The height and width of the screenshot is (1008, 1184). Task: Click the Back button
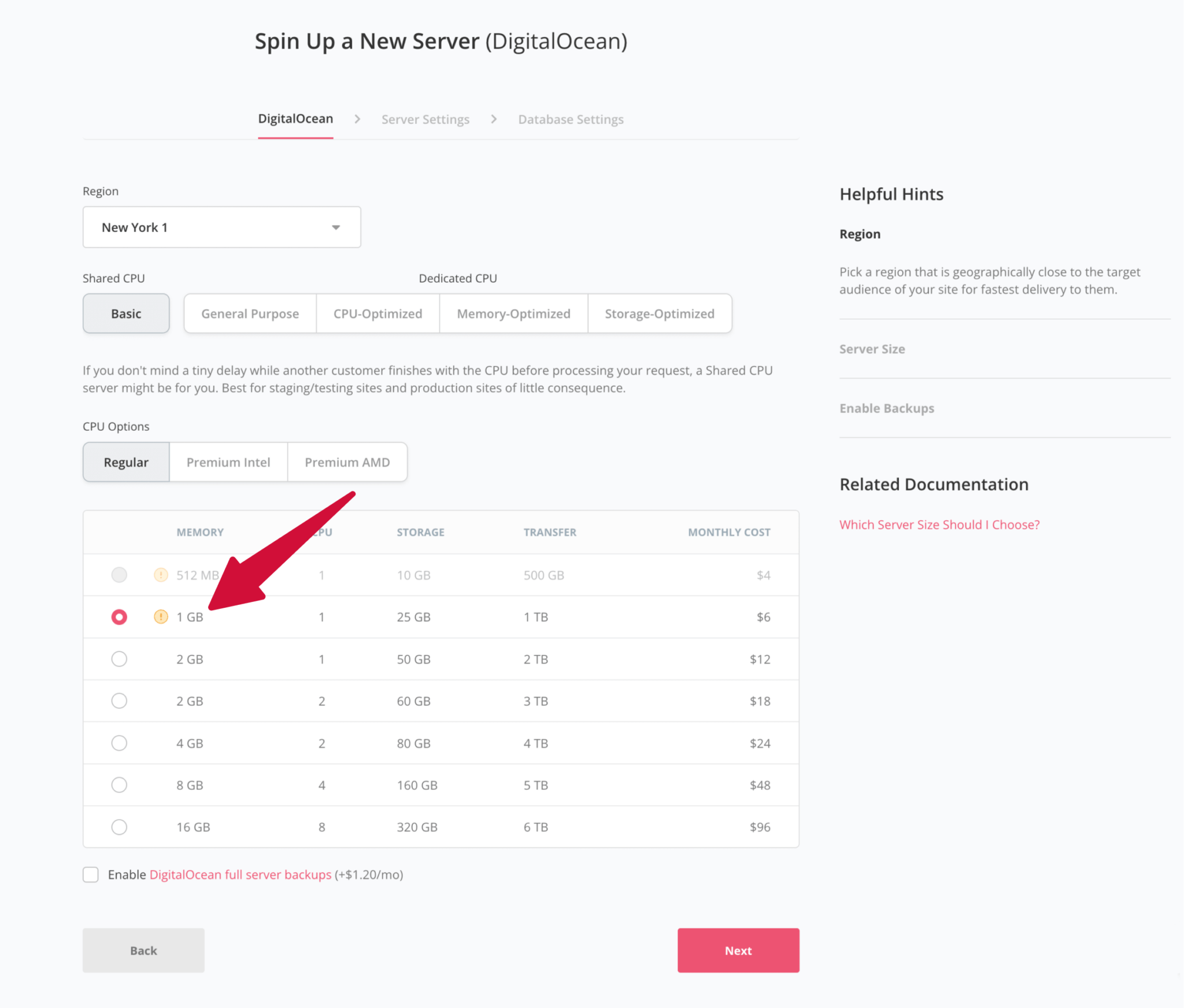click(x=143, y=950)
